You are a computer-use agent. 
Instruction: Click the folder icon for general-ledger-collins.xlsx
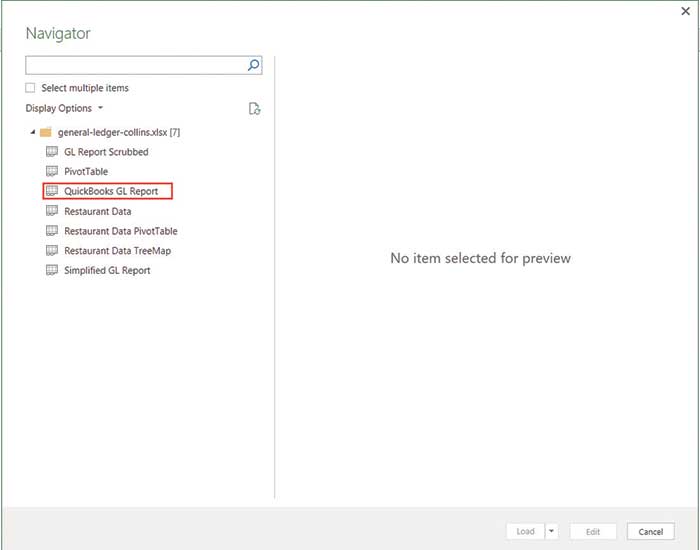pyautogui.click(x=46, y=132)
